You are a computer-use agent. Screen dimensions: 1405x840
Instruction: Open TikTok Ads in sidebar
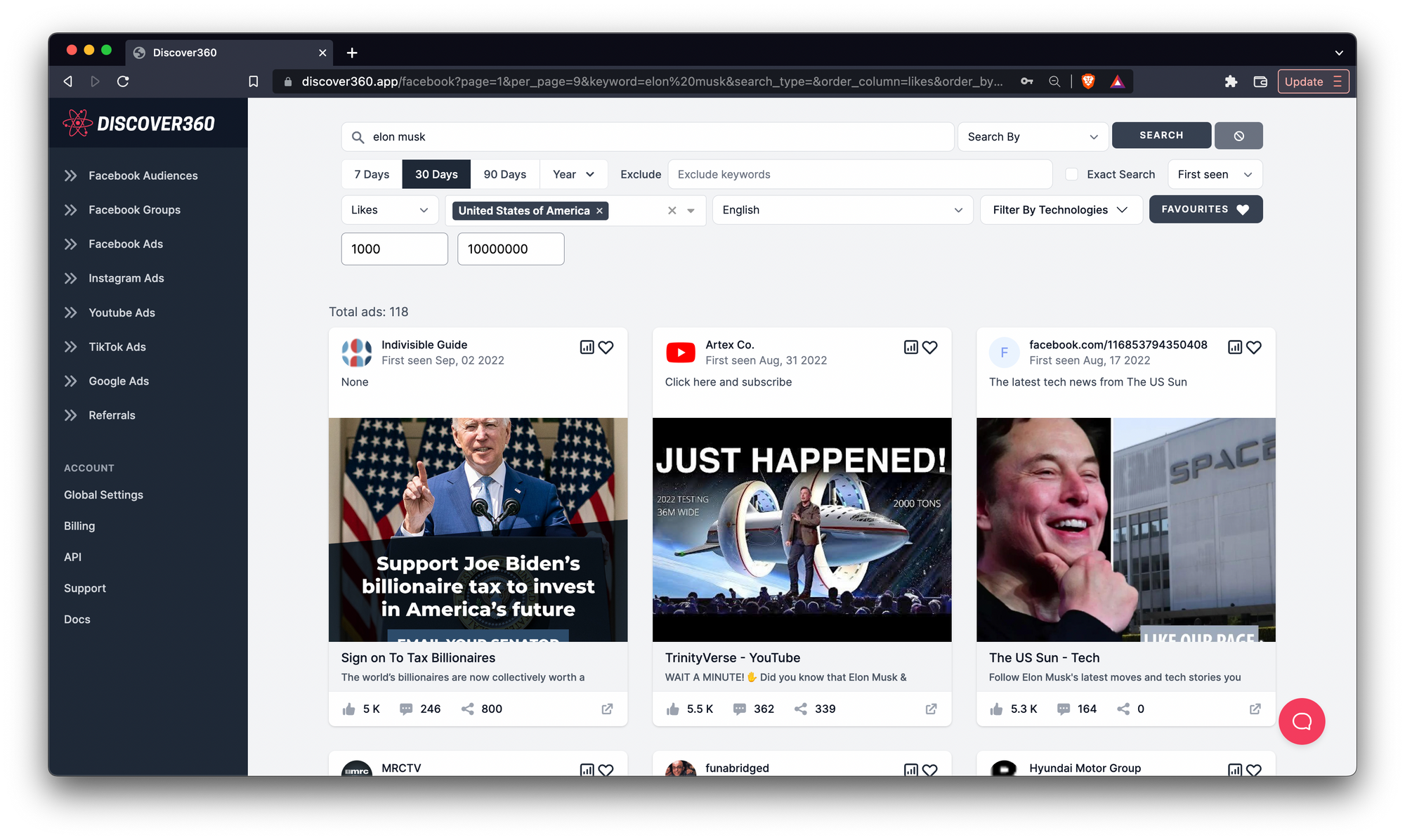117,347
